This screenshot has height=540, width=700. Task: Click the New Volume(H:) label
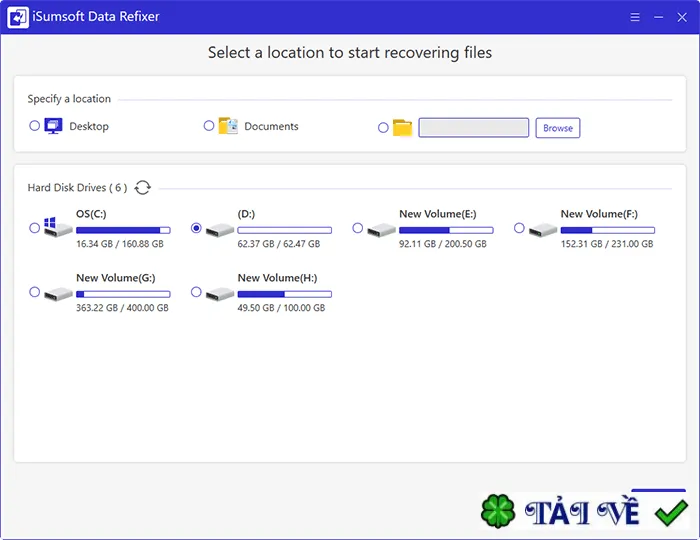click(278, 278)
